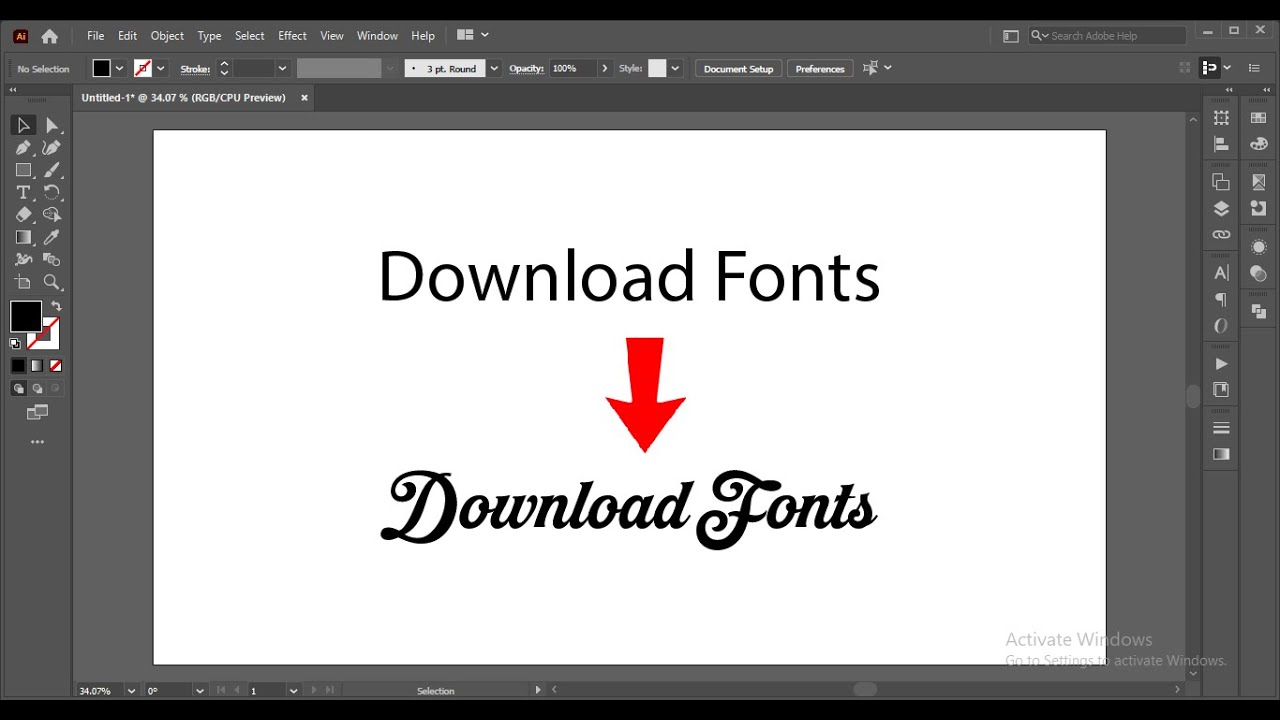Viewport: 1280px width, 720px height.
Task: Open the Layers panel icon
Action: pyautogui.click(x=1221, y=208)
